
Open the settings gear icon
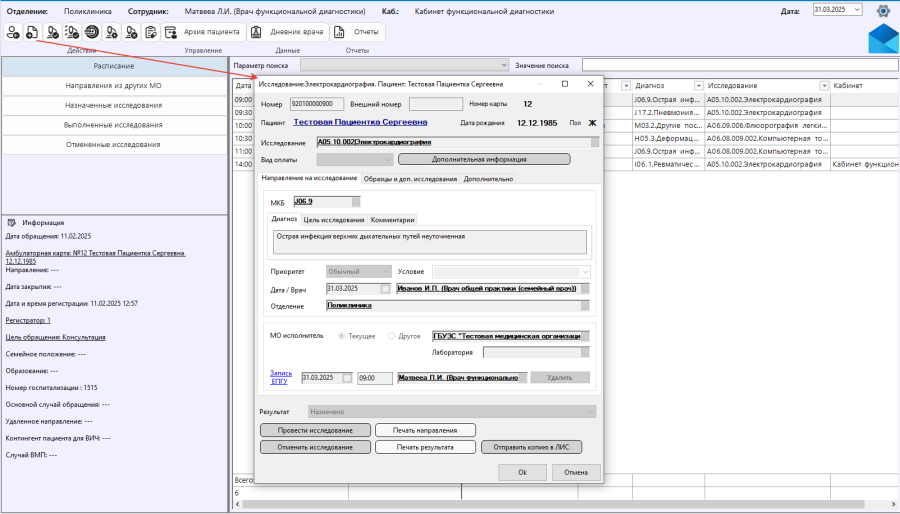click(x=883, y=10)
